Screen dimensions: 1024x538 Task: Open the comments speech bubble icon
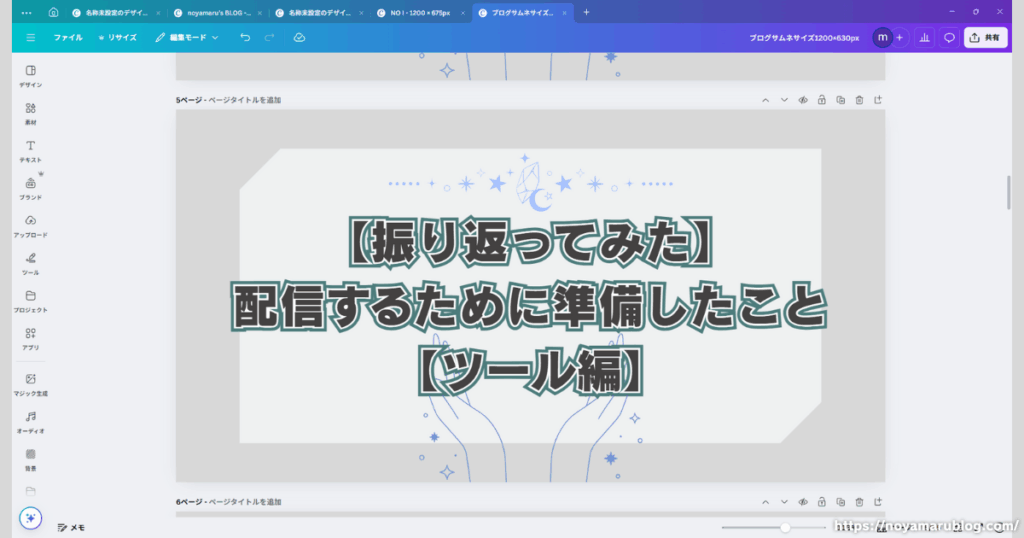(x=949, y=37)
